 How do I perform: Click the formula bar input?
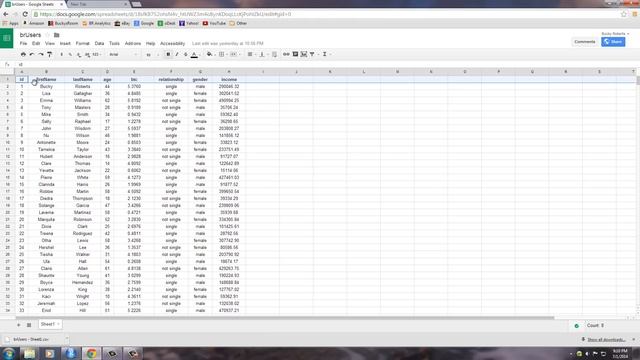[327, 64]
